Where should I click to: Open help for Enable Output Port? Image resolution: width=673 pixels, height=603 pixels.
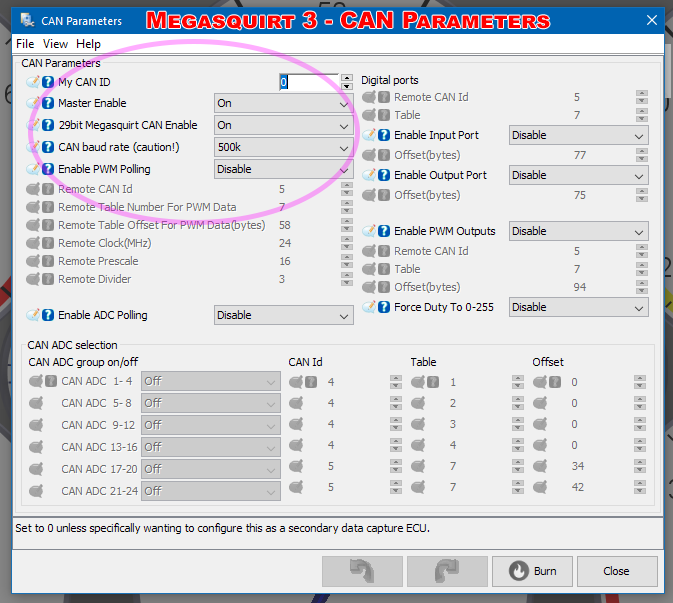click(x=384, y=175)
